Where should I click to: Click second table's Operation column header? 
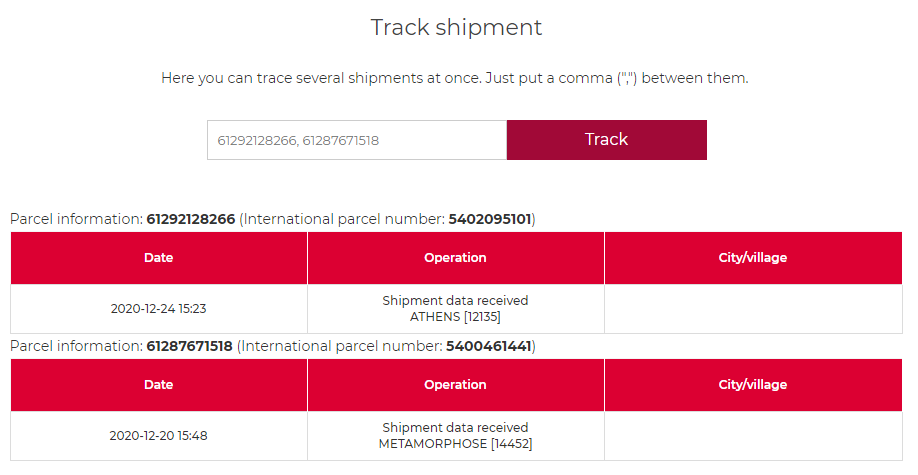455,385
